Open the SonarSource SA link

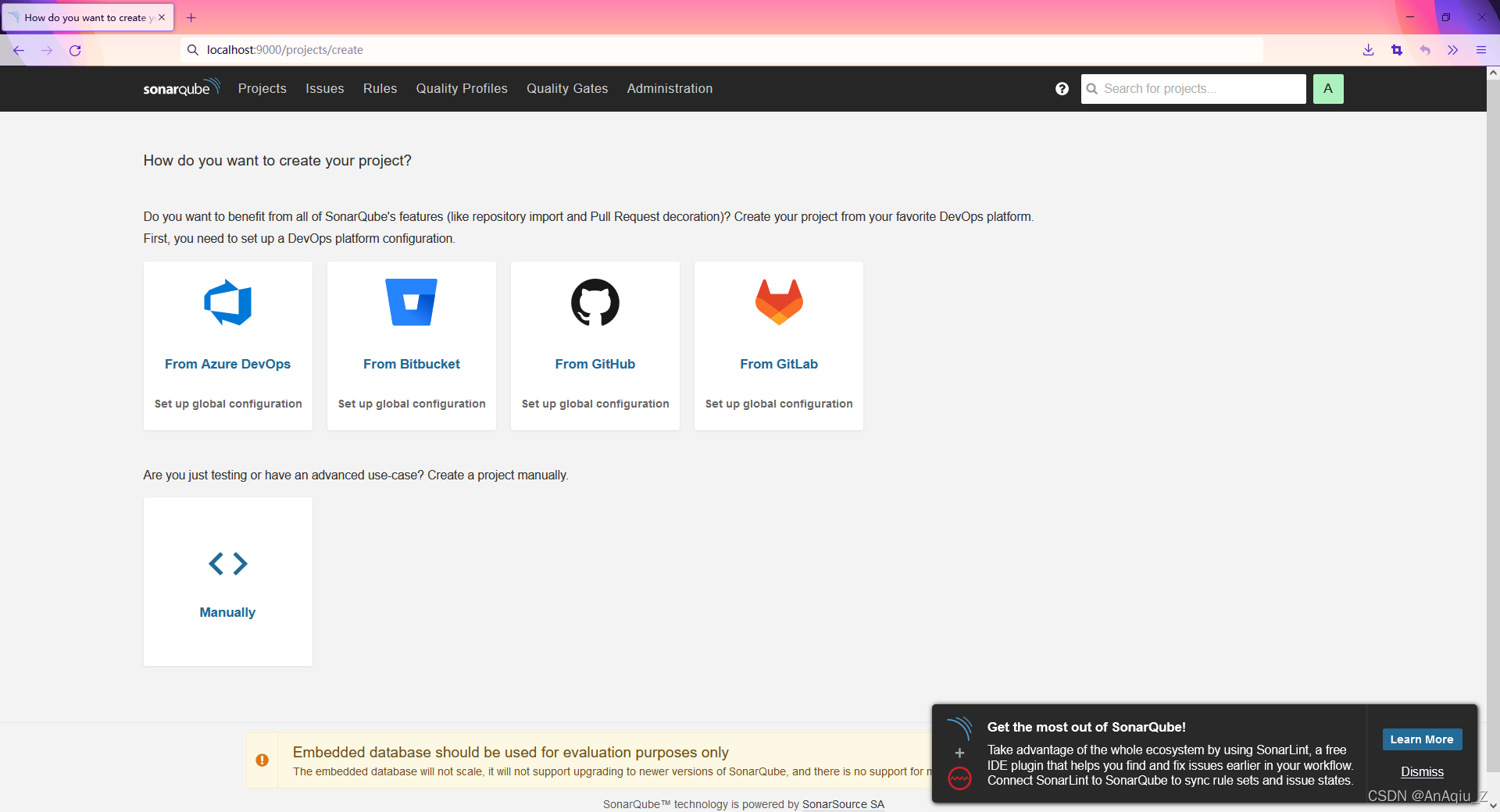(844, 804)
